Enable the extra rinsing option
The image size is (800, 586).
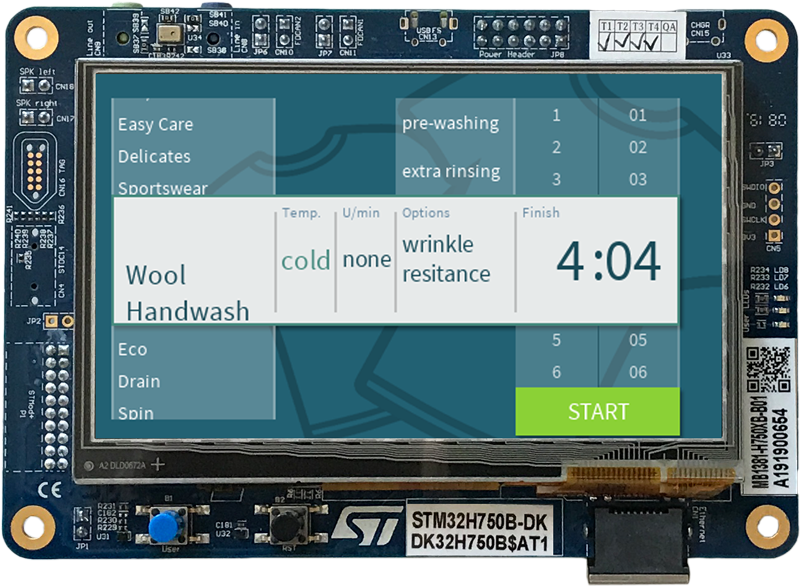pyautogui.click(x=450, y=172)
